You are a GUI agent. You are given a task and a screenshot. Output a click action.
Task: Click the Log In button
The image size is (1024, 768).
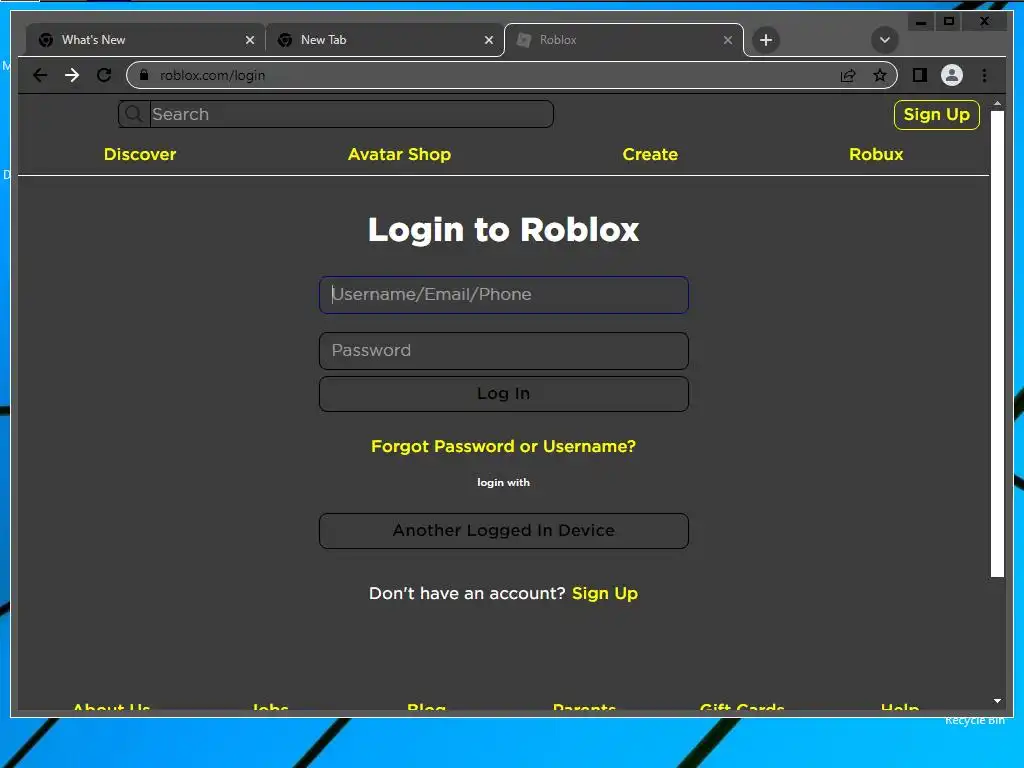click(504, 394)
